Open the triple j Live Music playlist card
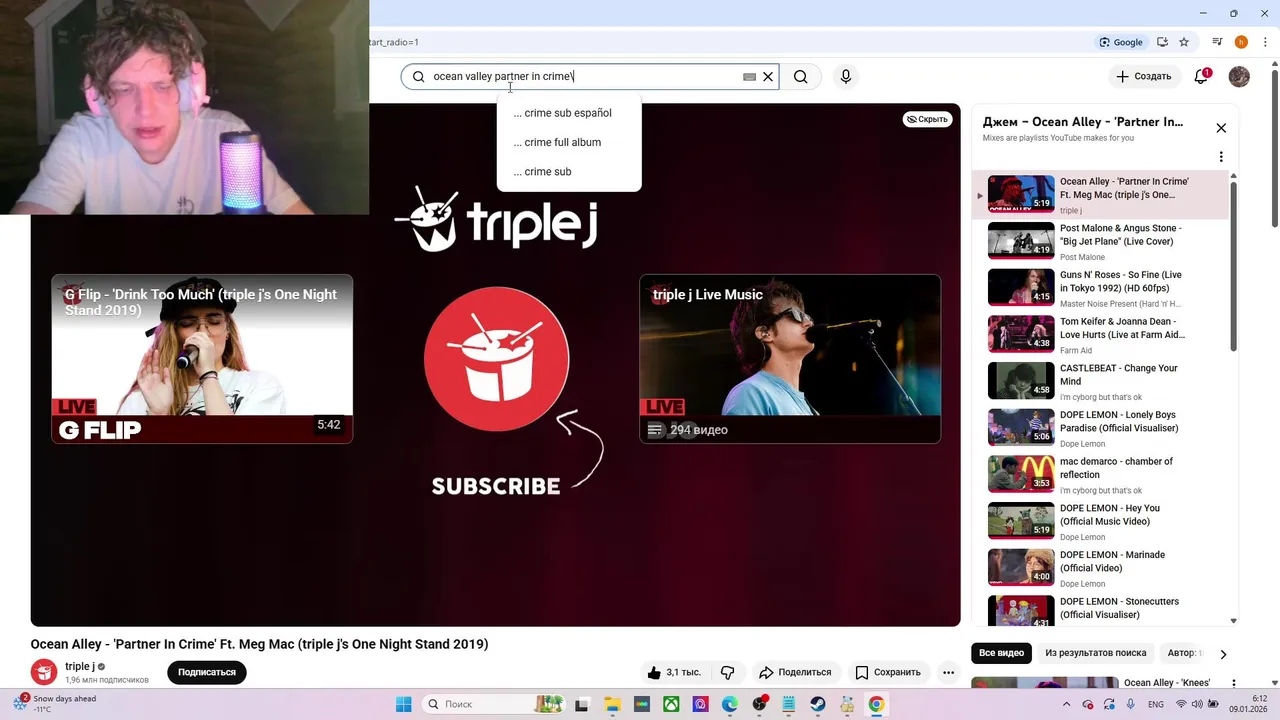The image size is (1280, 720). [x=790, y=358]
